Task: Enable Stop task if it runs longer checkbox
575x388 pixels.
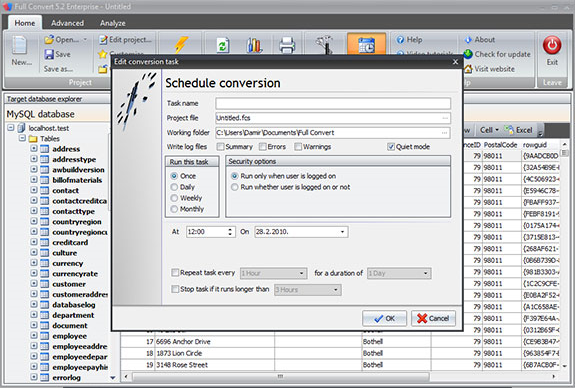Action: click(175, 289)
